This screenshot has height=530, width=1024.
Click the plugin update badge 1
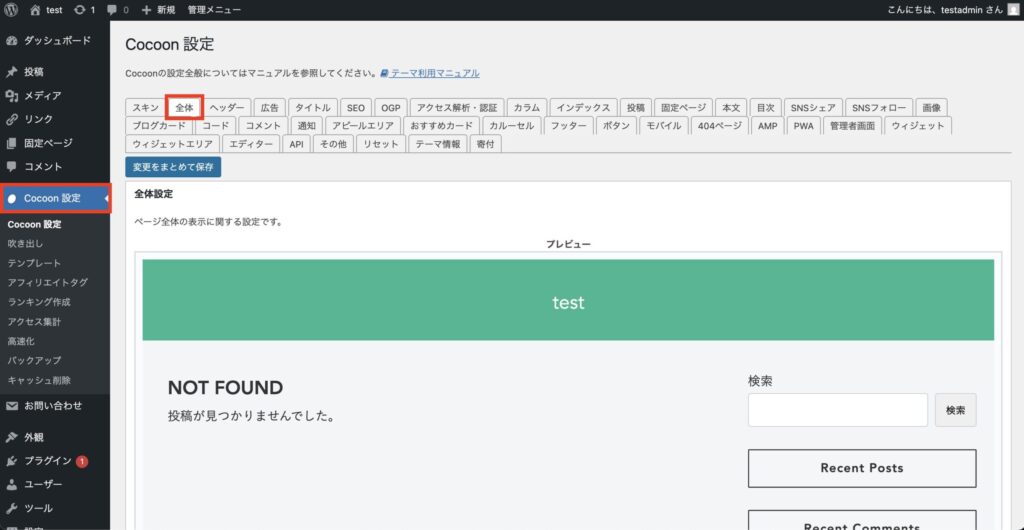point(82,461)
